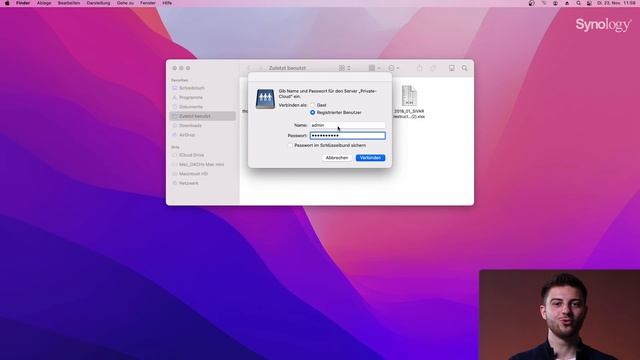Select the Mac mini entry in the sidebar
The width and height of the screenshot is (640, 360).
point(202,164)
